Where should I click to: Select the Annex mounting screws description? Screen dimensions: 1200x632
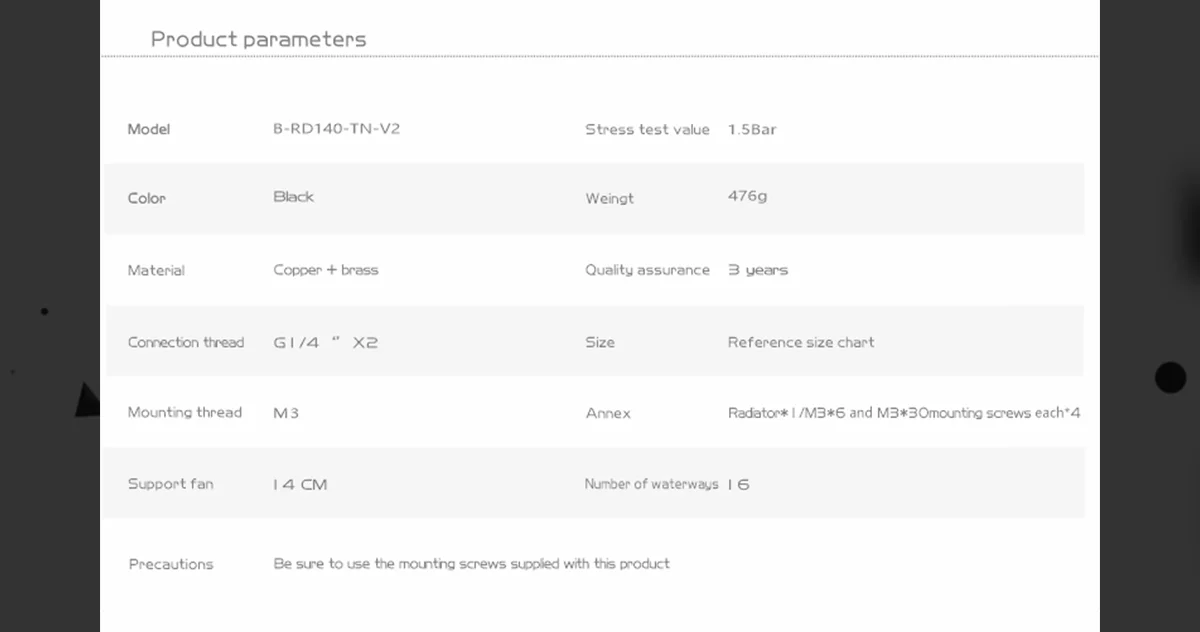click(903, 413)
